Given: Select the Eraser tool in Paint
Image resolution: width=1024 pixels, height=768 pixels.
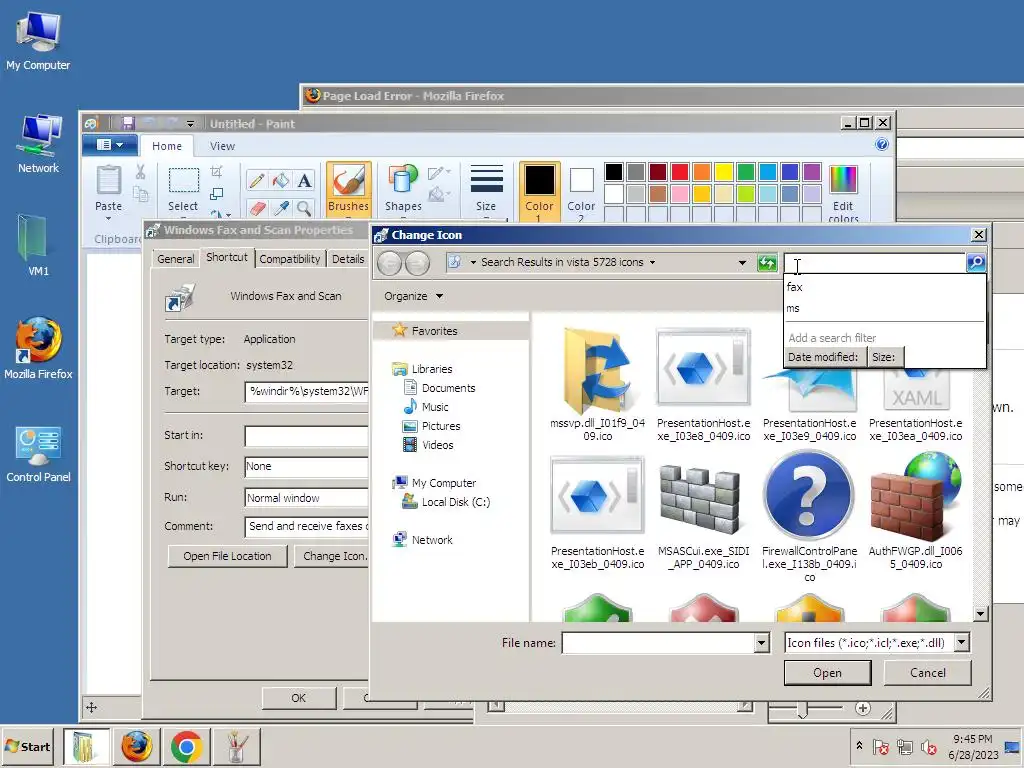Looking at the screenshot, I should pyautogui.click(x=257, y=208).
